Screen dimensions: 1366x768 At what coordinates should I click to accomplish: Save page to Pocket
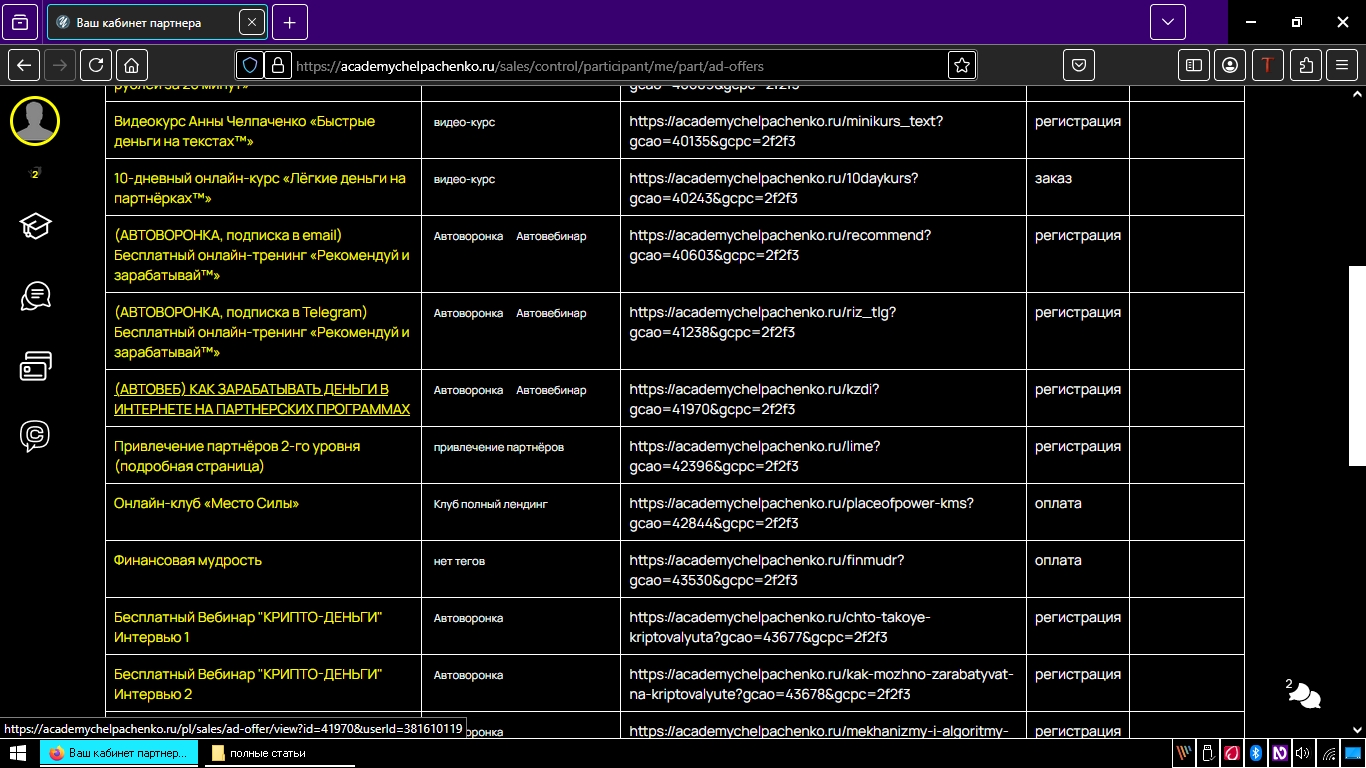pos(1079,65)
